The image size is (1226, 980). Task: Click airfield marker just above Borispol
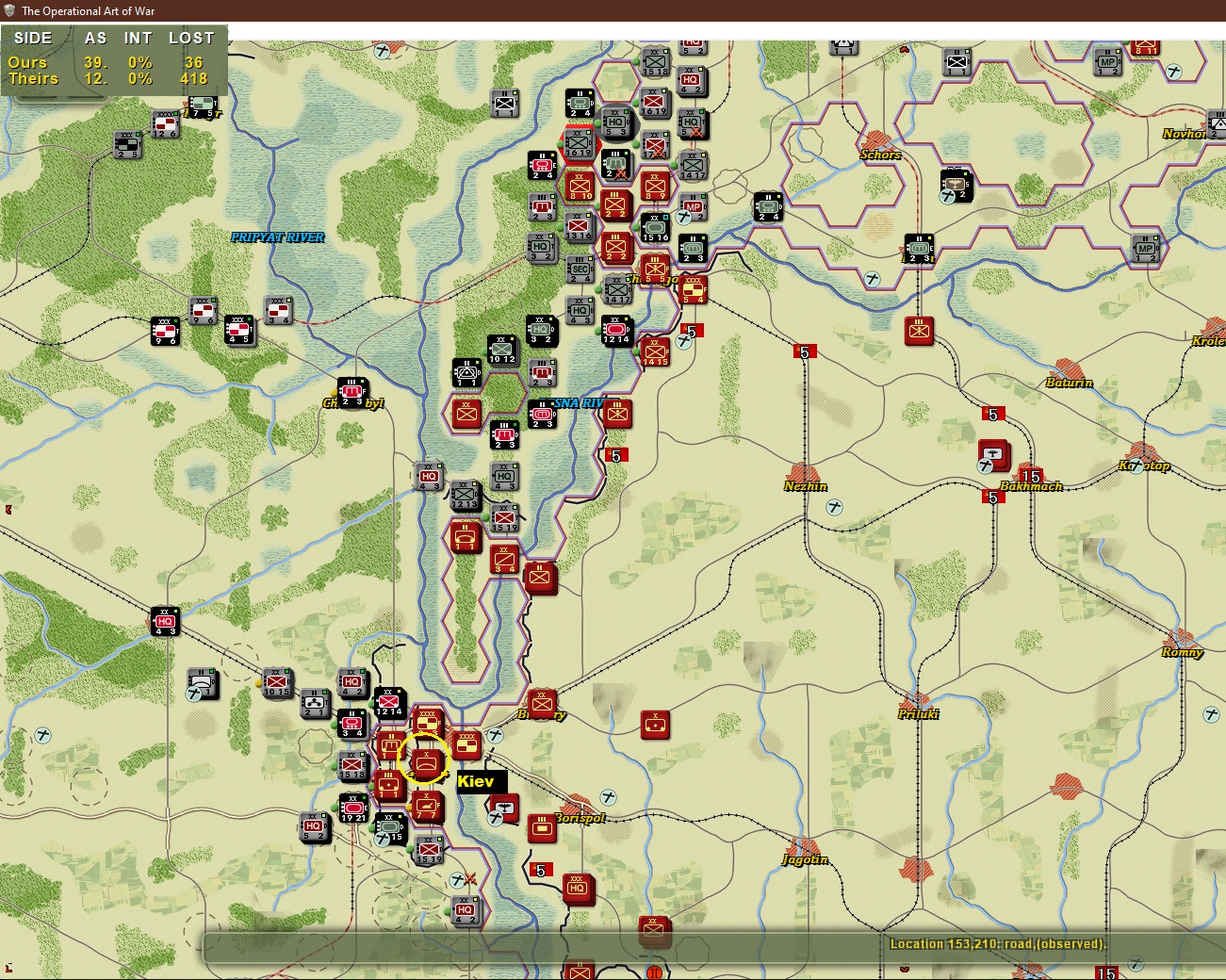608,797
